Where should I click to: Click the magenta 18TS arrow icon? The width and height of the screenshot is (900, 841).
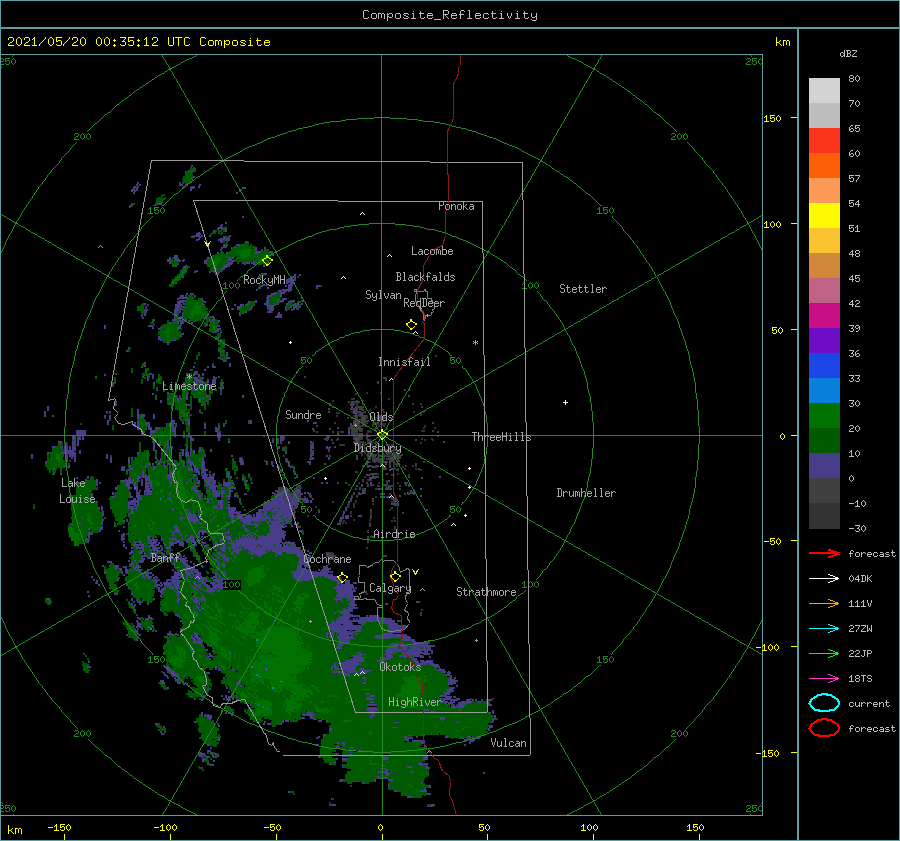(x=824, y=679)
